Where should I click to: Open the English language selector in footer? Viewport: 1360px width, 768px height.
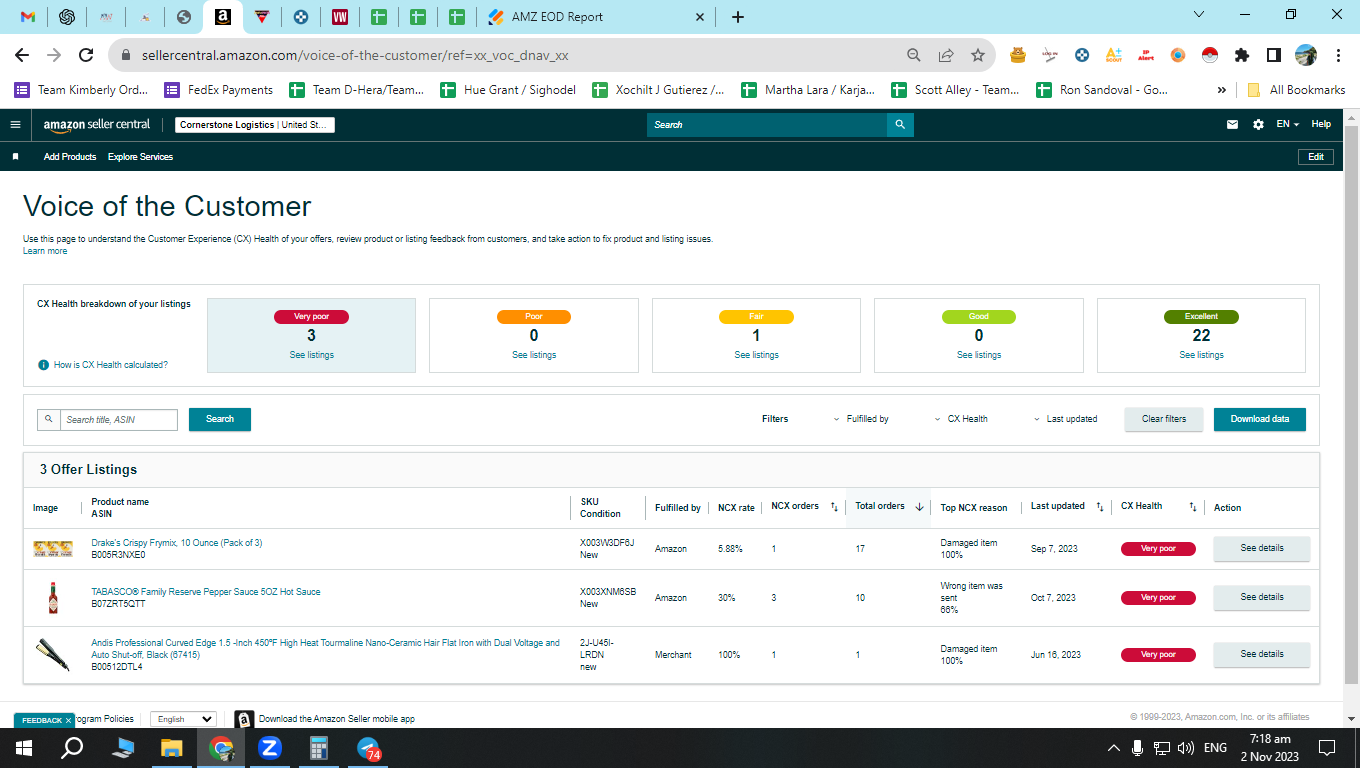tap(183, 719)
